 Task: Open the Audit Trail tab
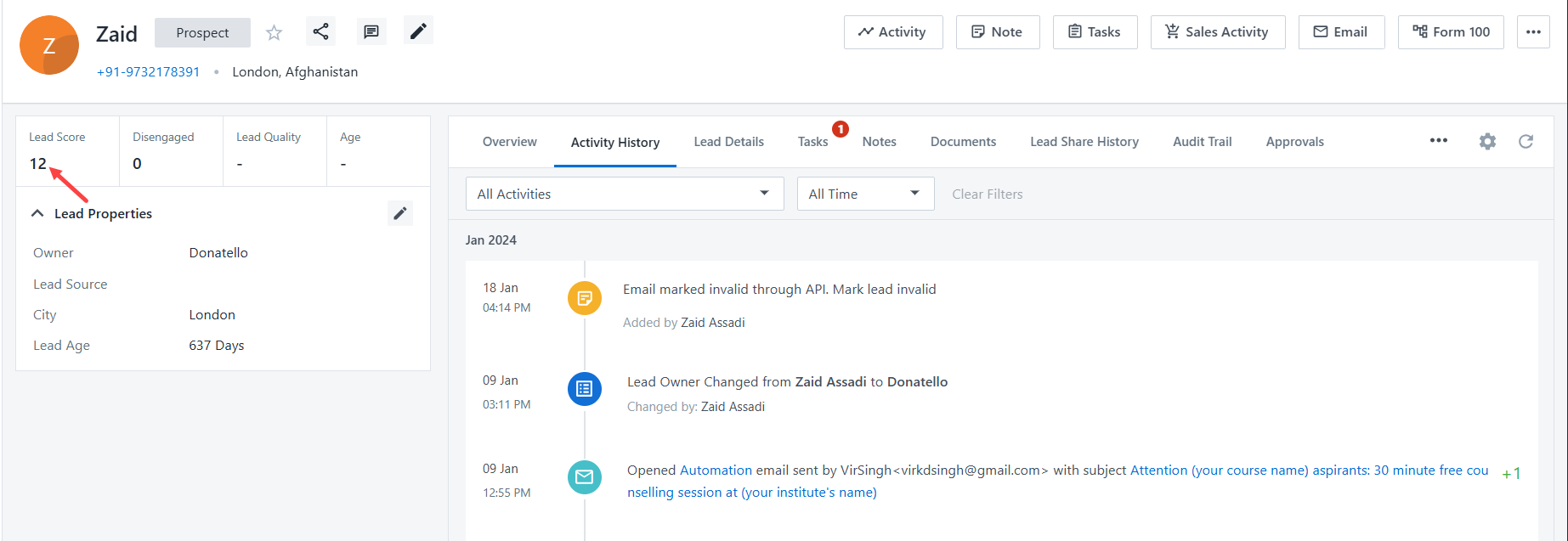click(1202, 142)
